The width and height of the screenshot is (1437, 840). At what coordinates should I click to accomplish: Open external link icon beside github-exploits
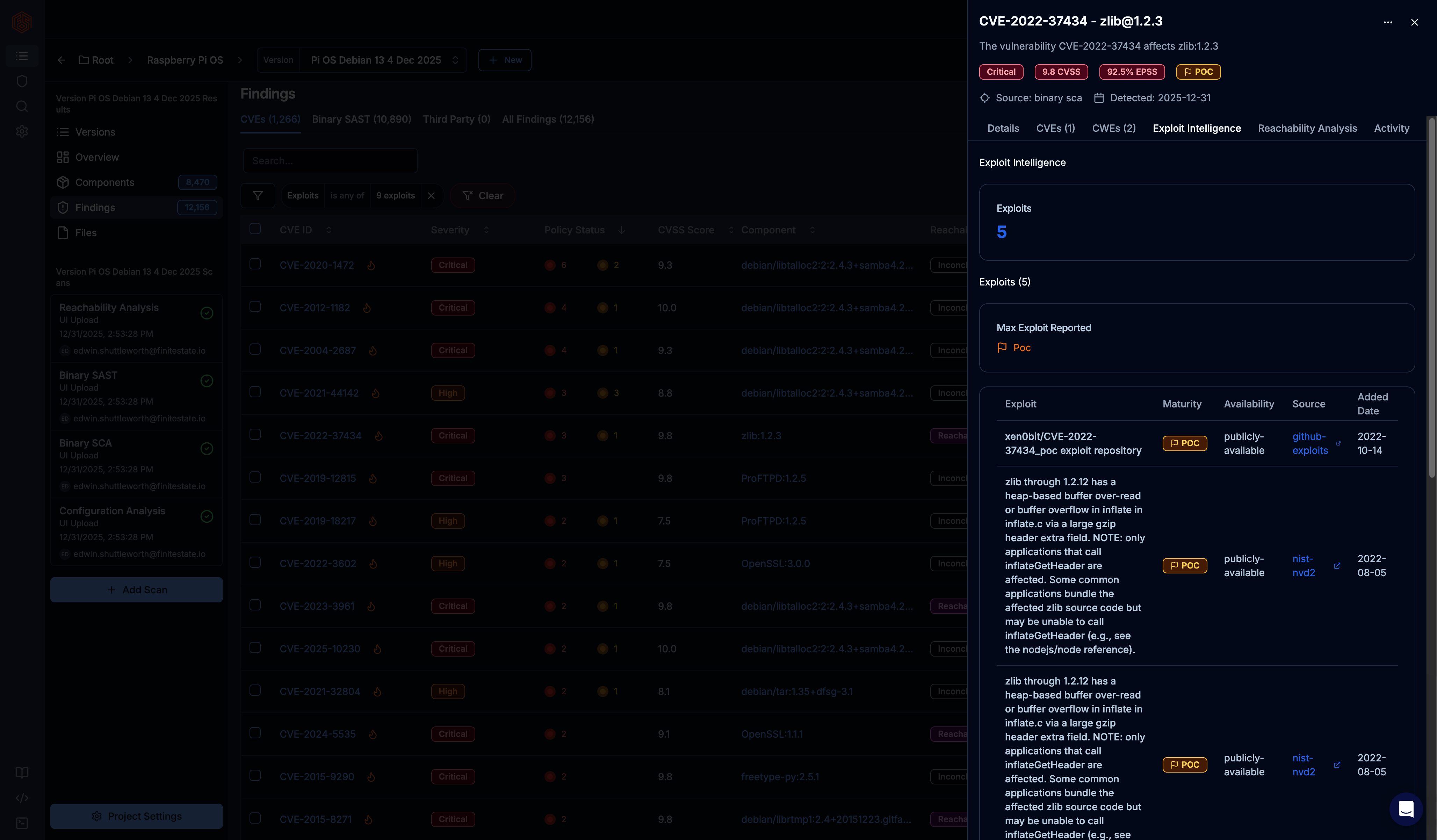coord(1338,444)
